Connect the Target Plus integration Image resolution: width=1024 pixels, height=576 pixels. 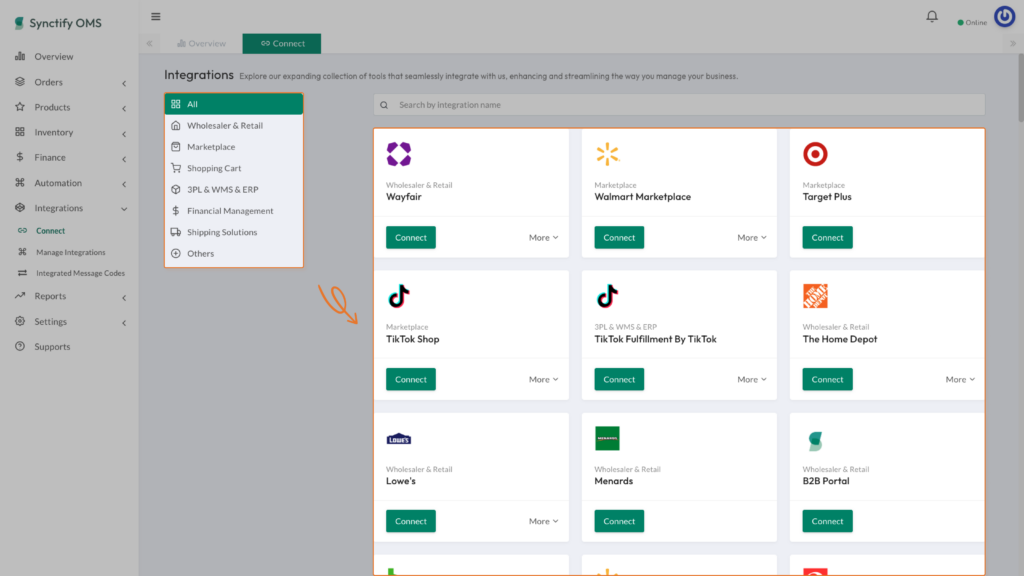[827, 238]
